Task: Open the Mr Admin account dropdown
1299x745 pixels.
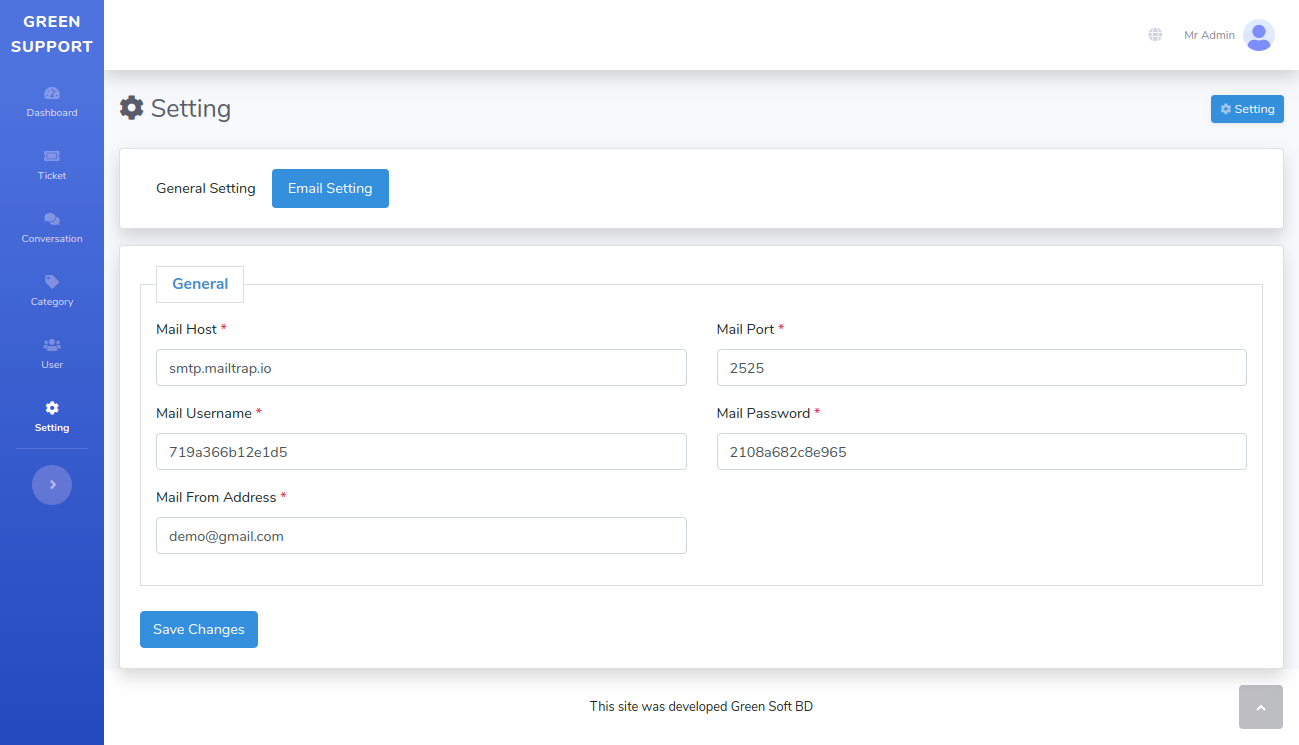Action: tap(1208, 35)
